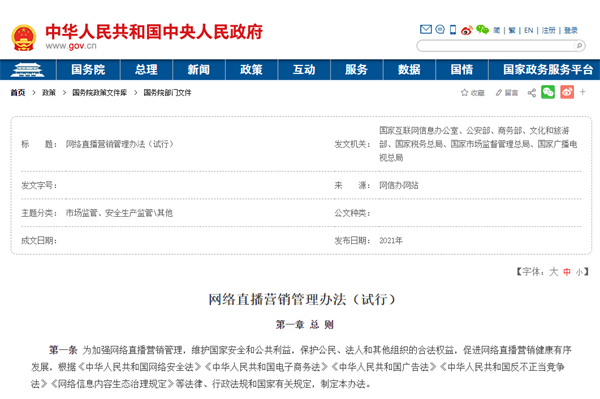Set font size to small 小
This screenshot has height=399, width=600.
(x=580, y=272)
